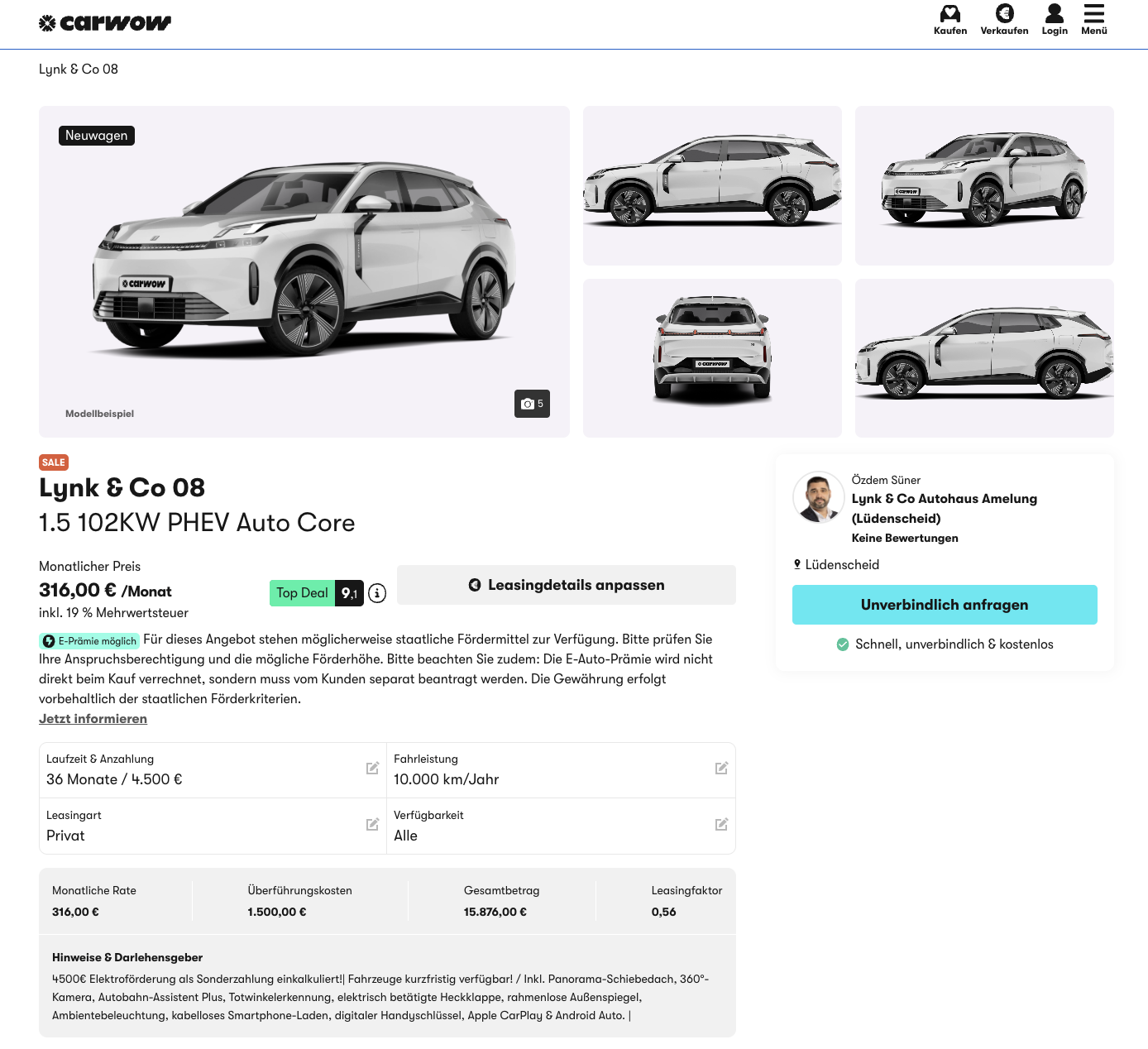Select 10.000 km/Jahr mileage field
Screen dimensions: 1148x1049
click(561, 770)
